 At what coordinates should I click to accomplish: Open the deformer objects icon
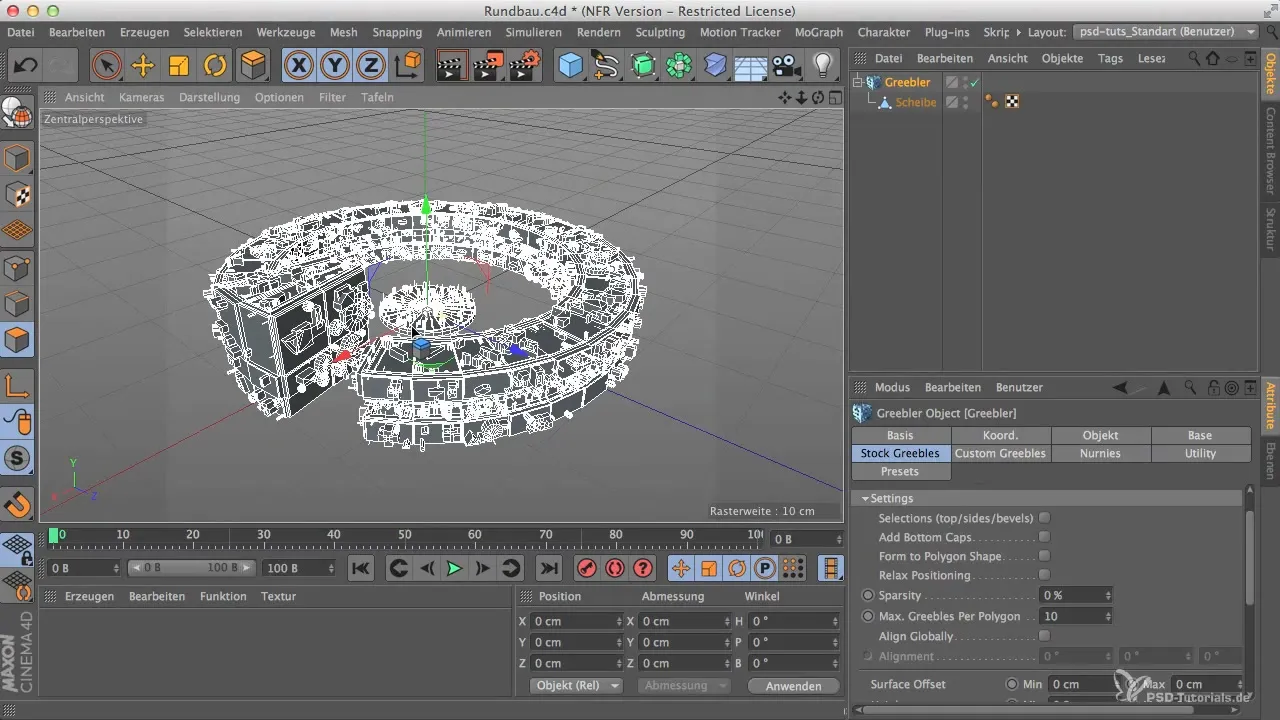[x=715, y=66]
